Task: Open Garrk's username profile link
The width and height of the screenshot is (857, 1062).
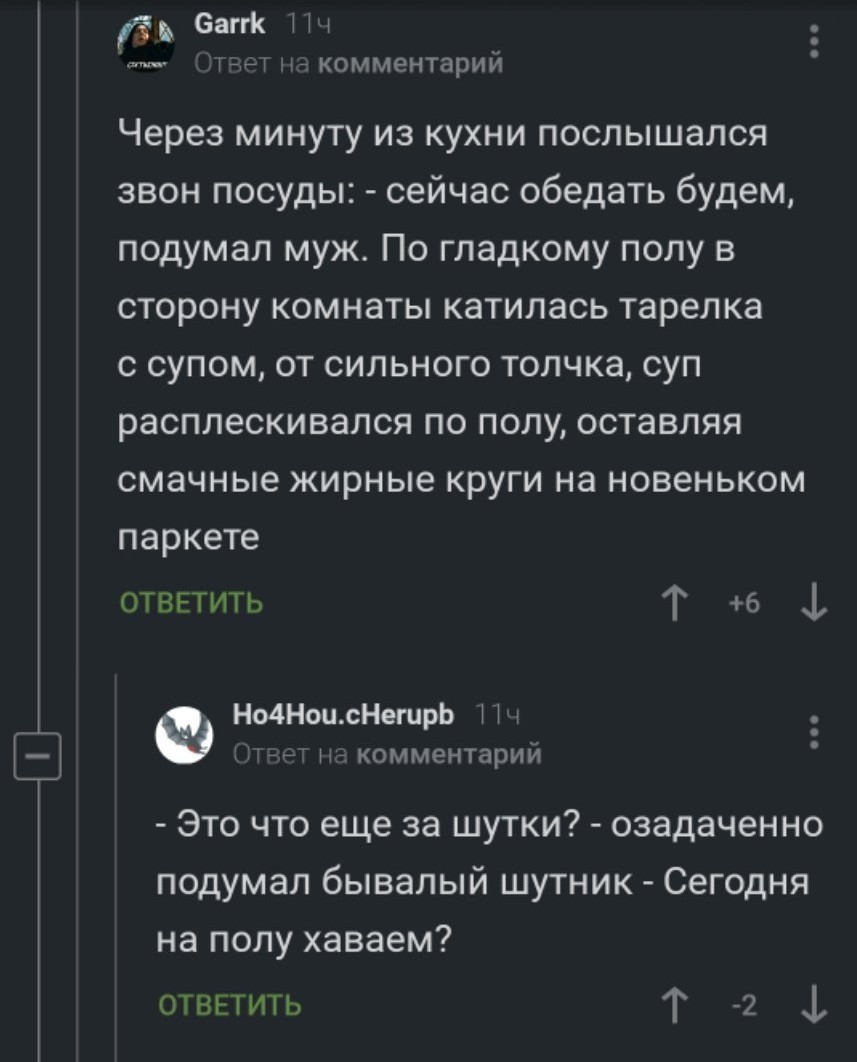Action: [x=229, y=25]
